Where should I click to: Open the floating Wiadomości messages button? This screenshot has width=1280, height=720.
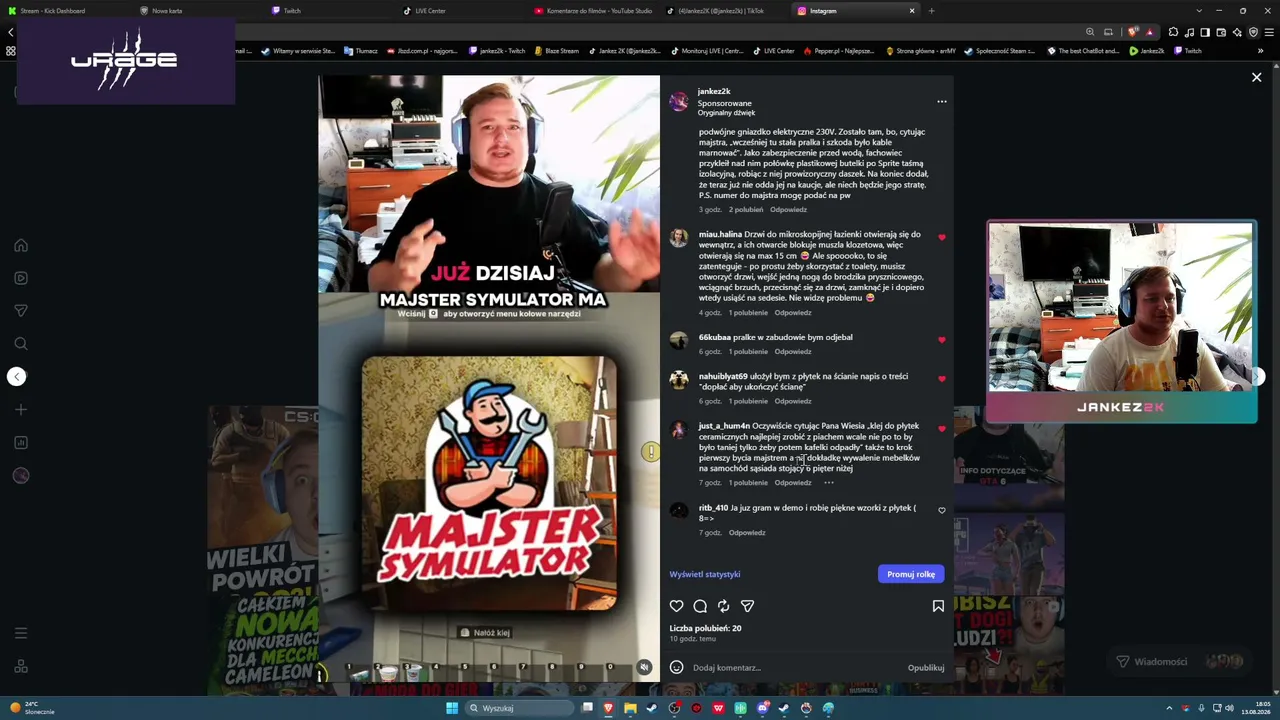1180,661
